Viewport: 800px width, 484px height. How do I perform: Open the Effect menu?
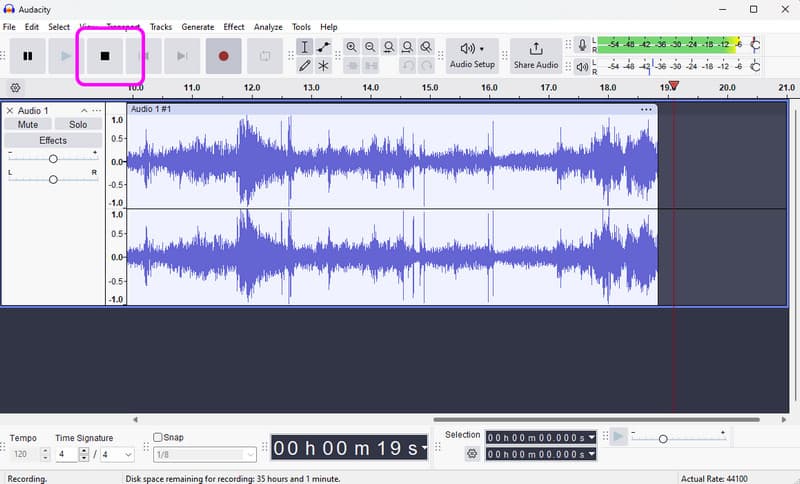pos(234,27)
